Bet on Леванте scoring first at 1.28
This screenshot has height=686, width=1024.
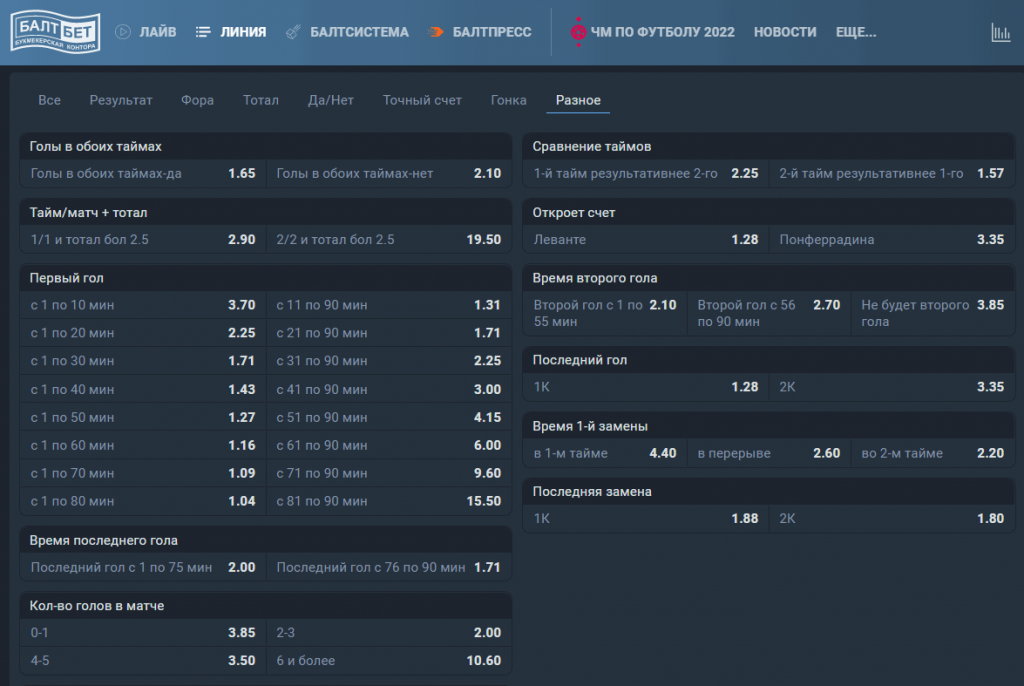pyautogui.click(x=645, y=240)
